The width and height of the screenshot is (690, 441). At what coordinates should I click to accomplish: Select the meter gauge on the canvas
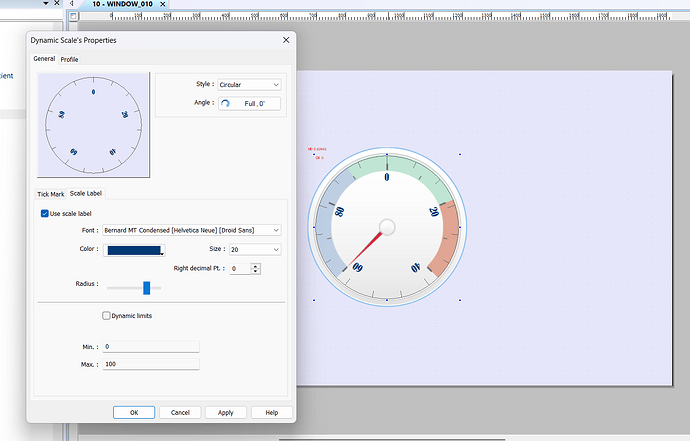point(387,228)
